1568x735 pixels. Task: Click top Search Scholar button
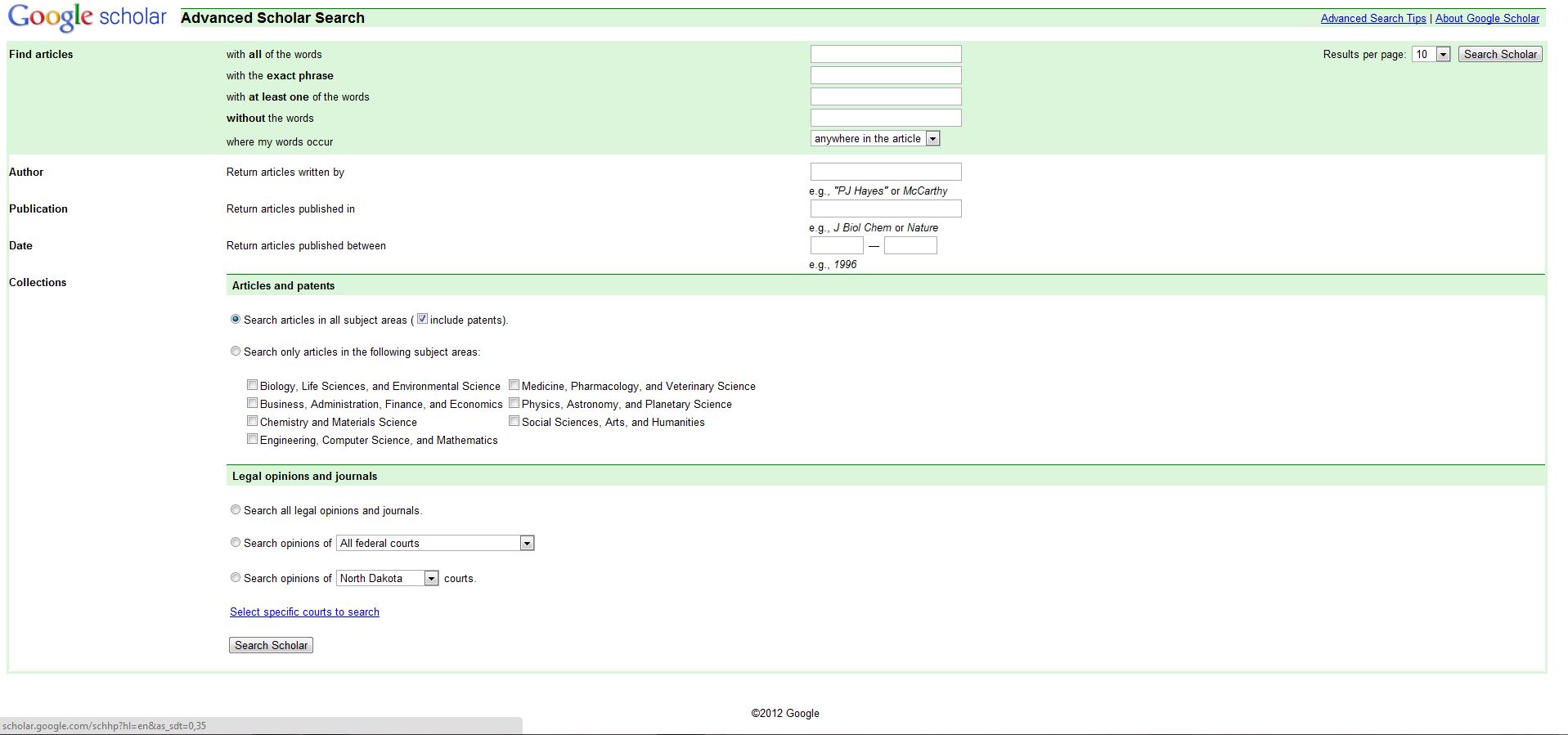pos(1500,54)
